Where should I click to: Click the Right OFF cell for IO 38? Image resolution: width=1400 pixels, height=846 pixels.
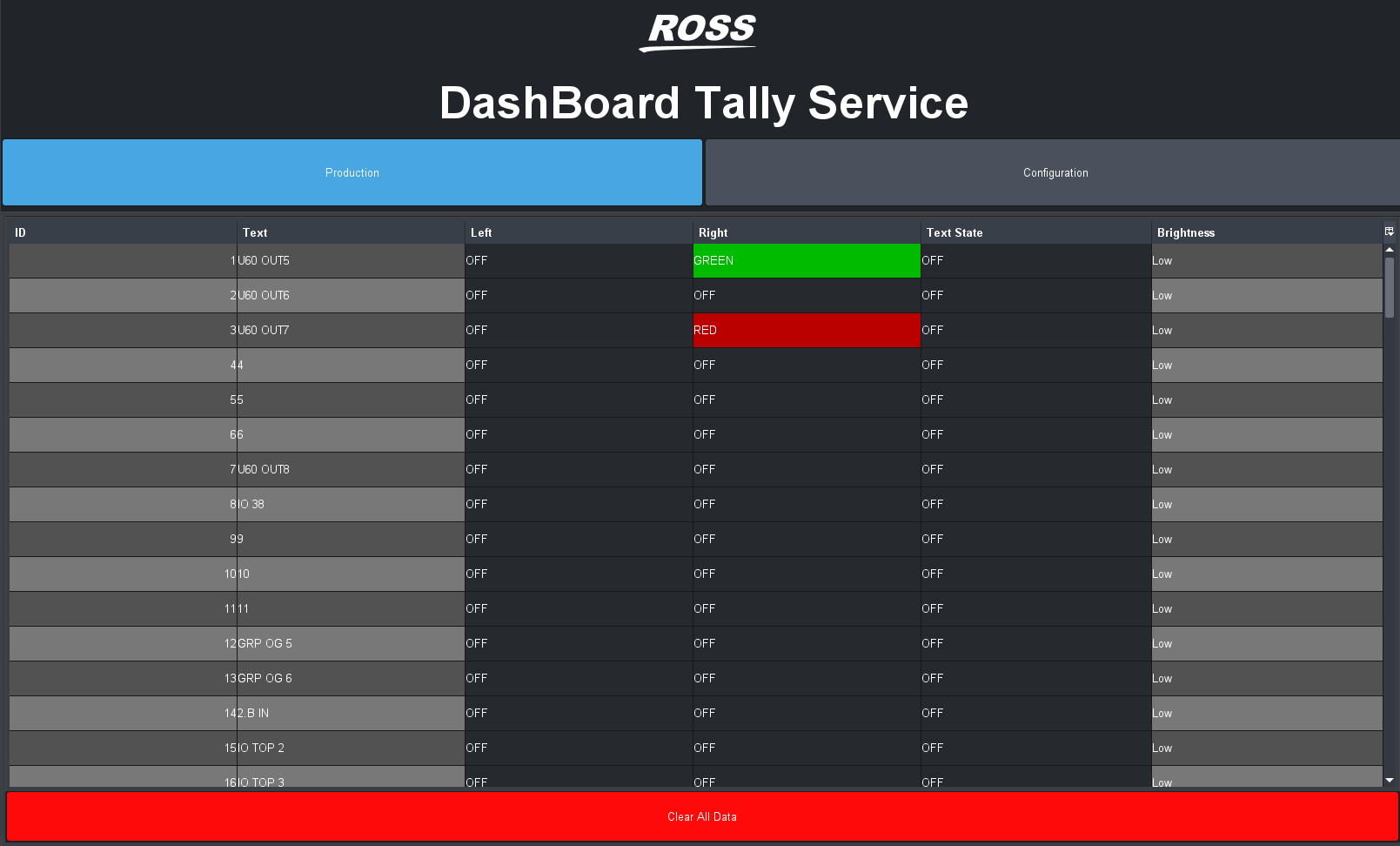pos(807,505)
